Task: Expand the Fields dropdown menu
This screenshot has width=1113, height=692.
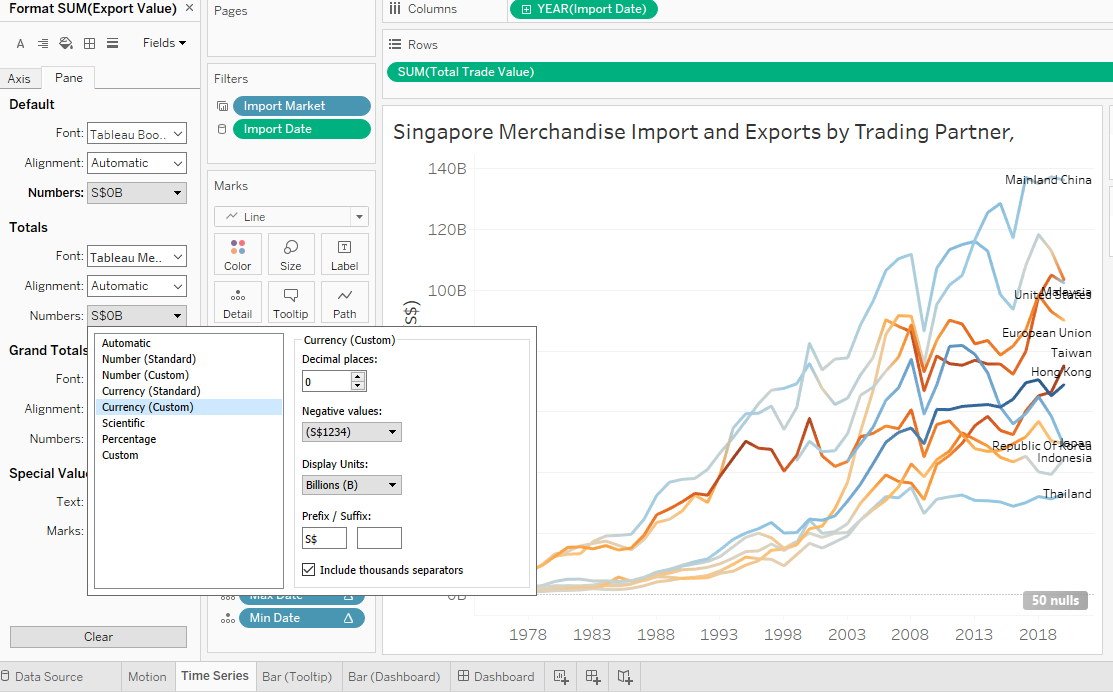Action: pyautogui.click(x=164, y=43)
